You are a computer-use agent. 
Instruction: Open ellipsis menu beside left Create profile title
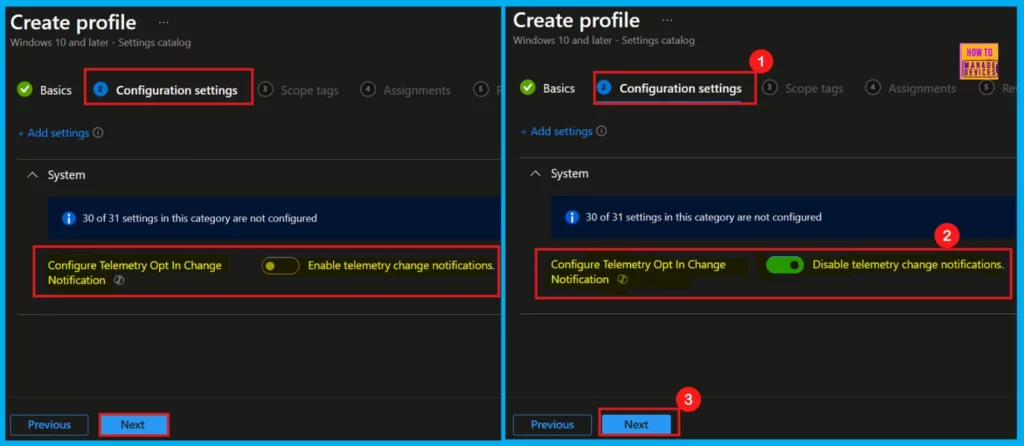(x=163, y=23)
